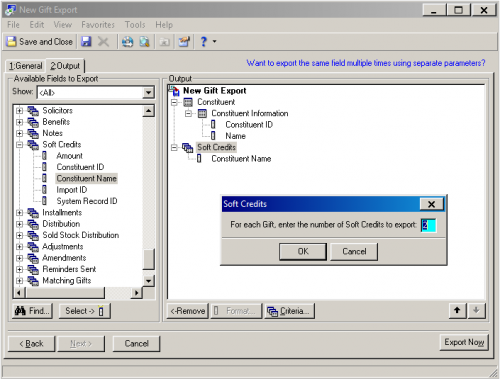This screenshot has width=500, height=379.
Task: Click the blue floppy disk Save icon
Action: point(86,42)
